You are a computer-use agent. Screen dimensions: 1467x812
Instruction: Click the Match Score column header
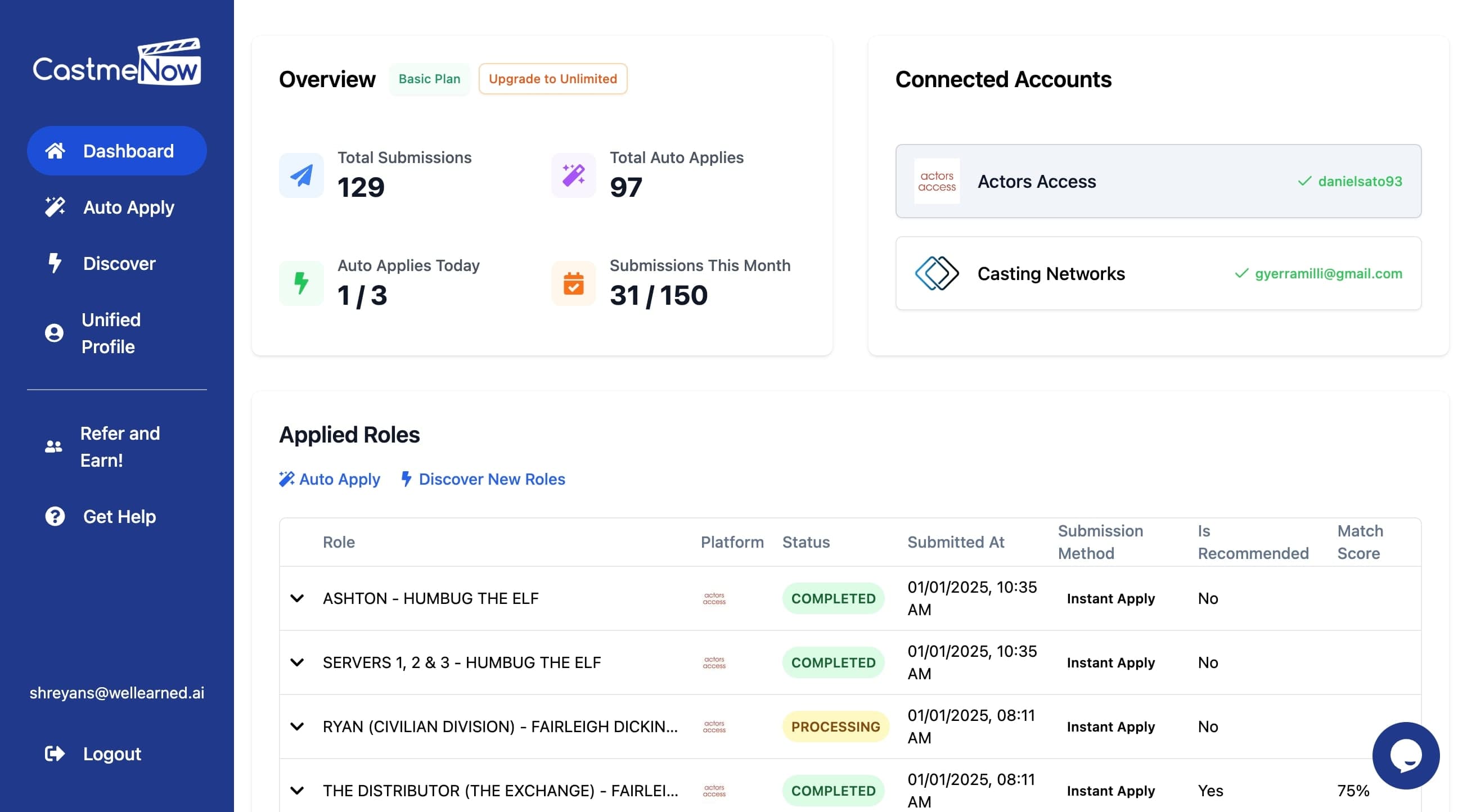pyautogui.click(x=1360, y=542)
